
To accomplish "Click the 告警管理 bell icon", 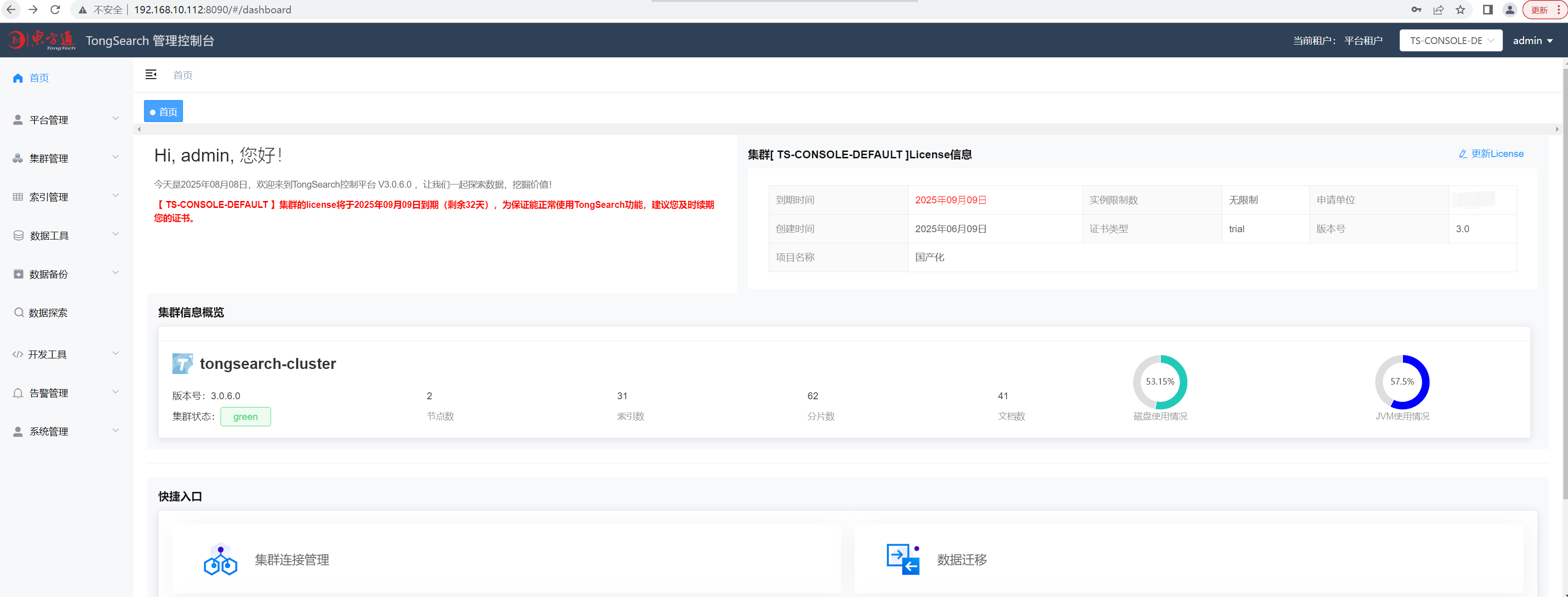I will coord(17,393).
